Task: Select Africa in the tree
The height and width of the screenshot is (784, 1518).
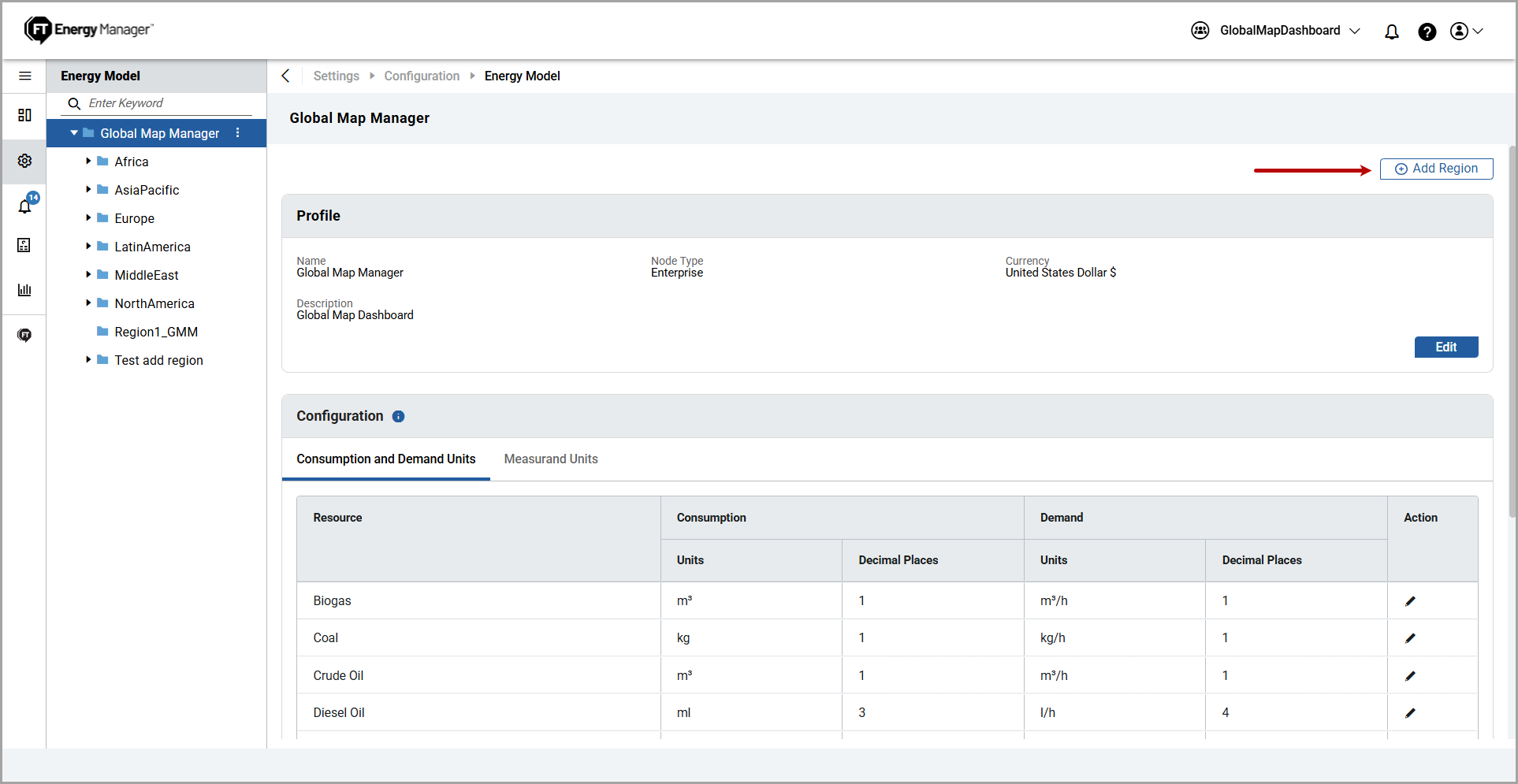Action: pyautogui.click(x=132, y=162)
